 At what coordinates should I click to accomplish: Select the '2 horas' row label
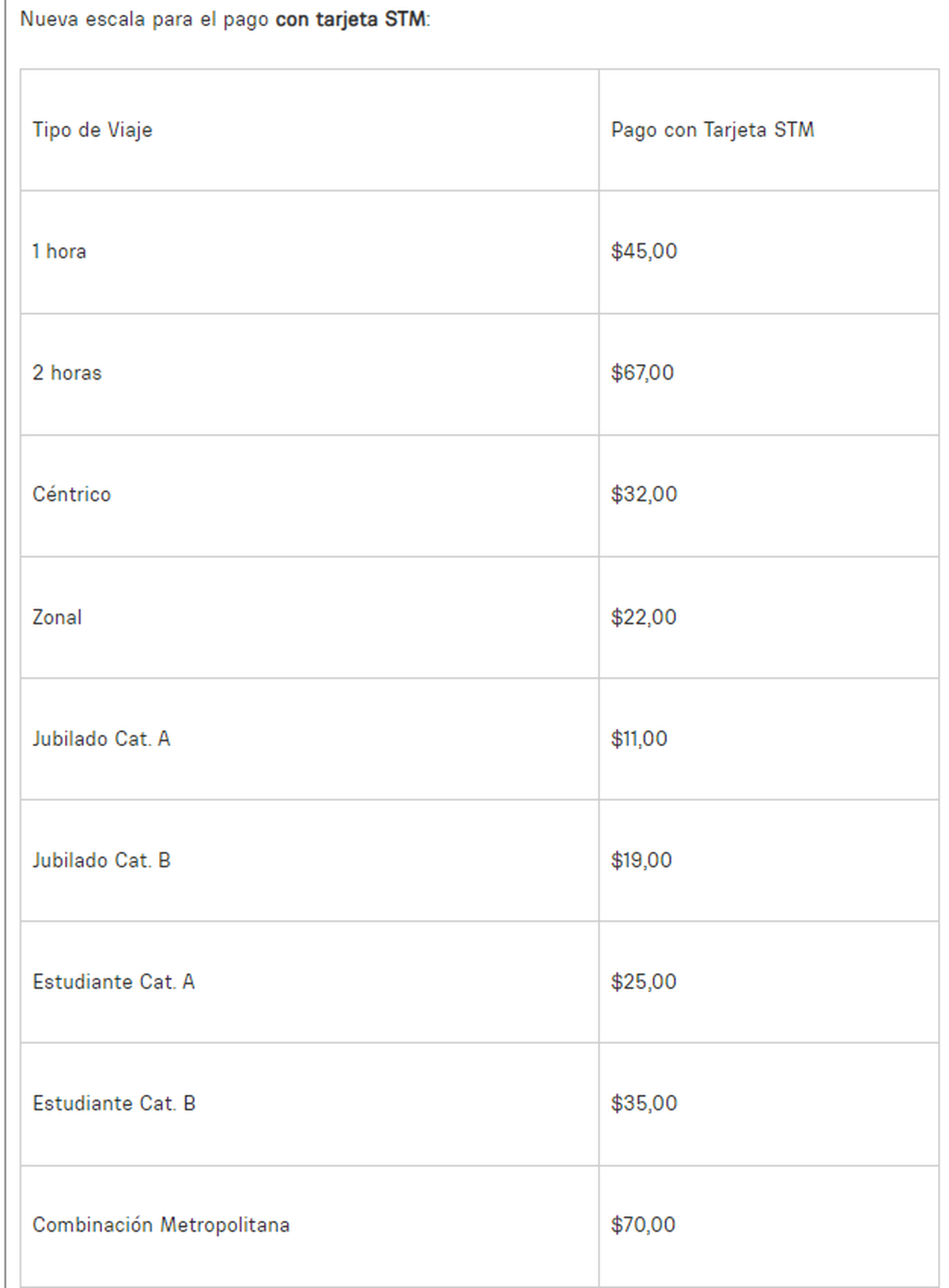67,373
